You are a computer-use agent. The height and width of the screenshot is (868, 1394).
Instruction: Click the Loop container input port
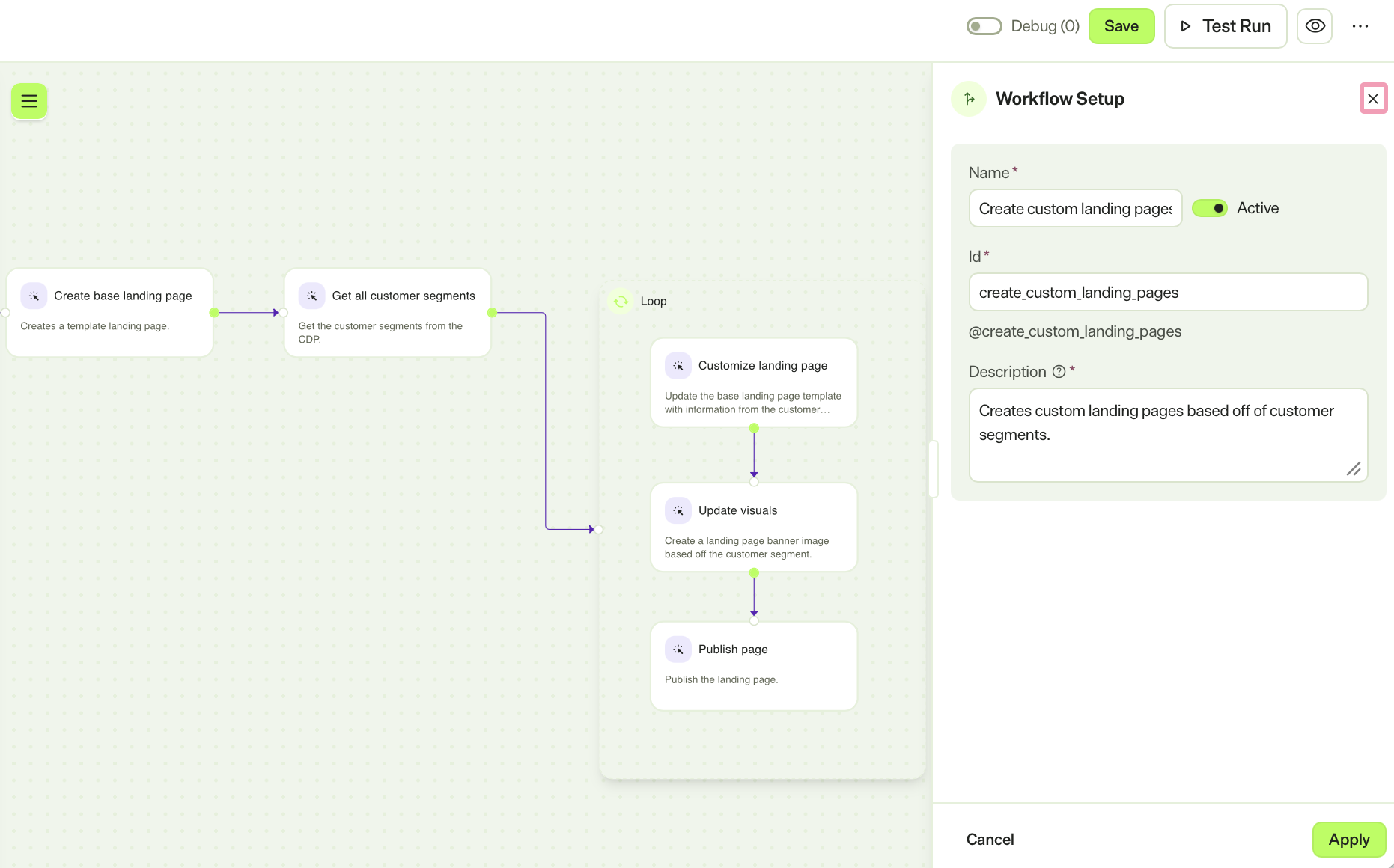[x=599, y=529]
